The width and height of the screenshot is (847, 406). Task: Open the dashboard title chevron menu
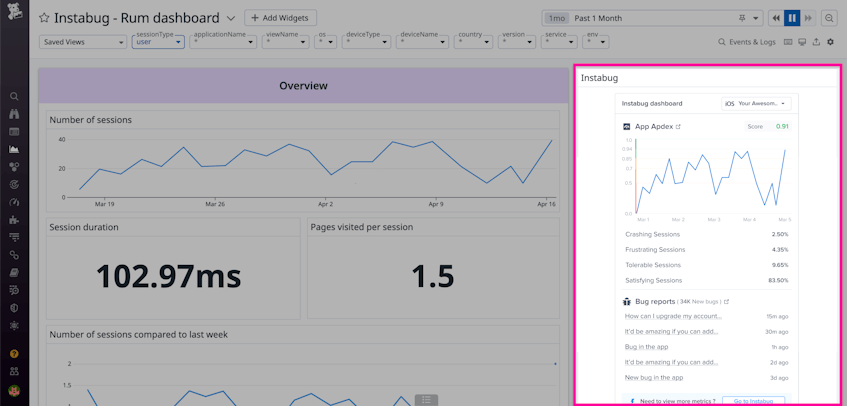pos(231,18)
